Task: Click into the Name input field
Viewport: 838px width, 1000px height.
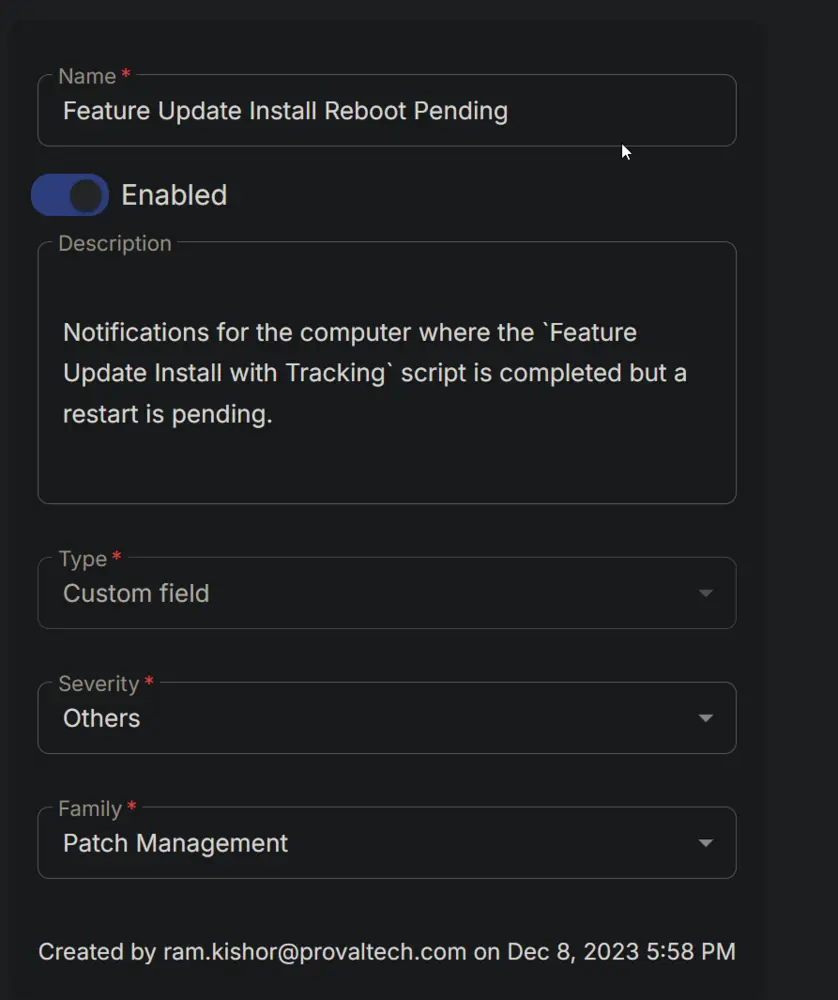Action: pos(387,111)
